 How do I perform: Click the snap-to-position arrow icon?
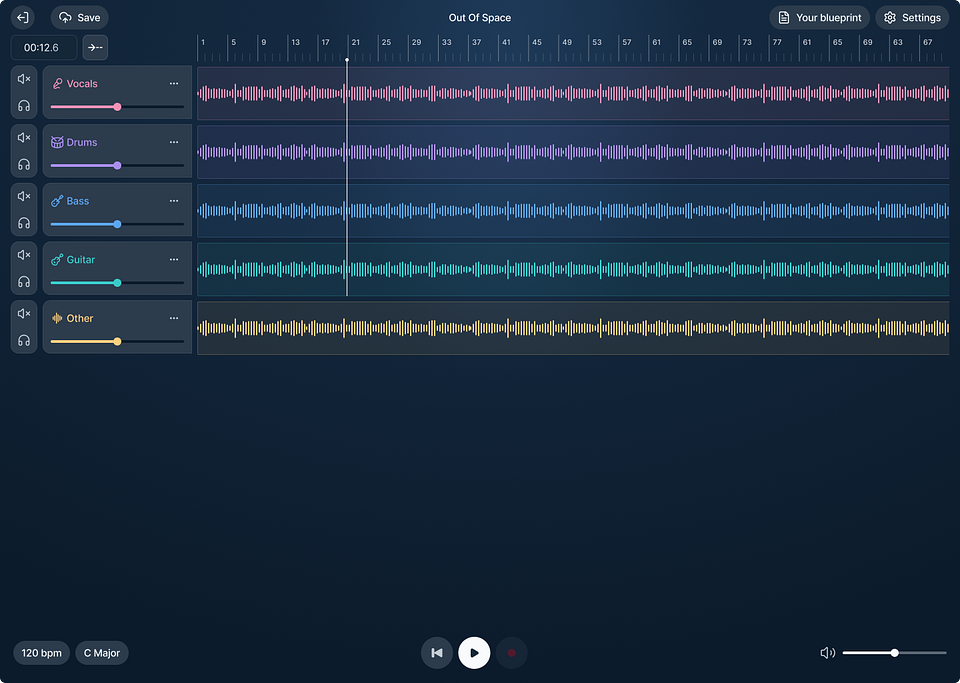tap(95, 47)
